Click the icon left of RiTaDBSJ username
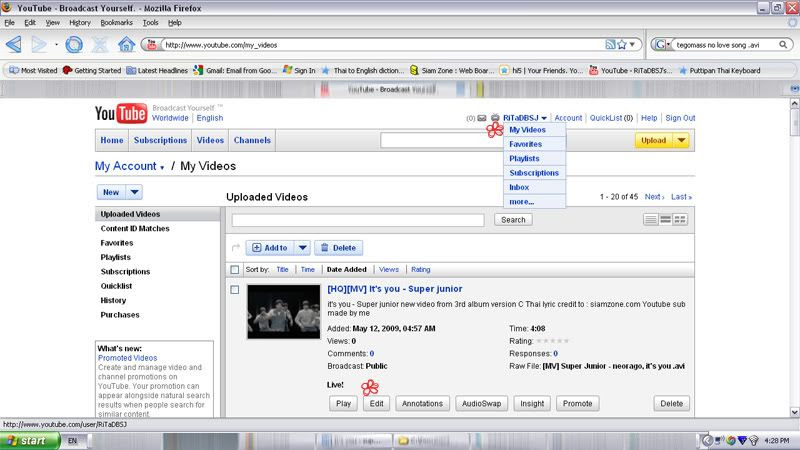Screen dimensions: 800x450 click(x=495, y=118)
